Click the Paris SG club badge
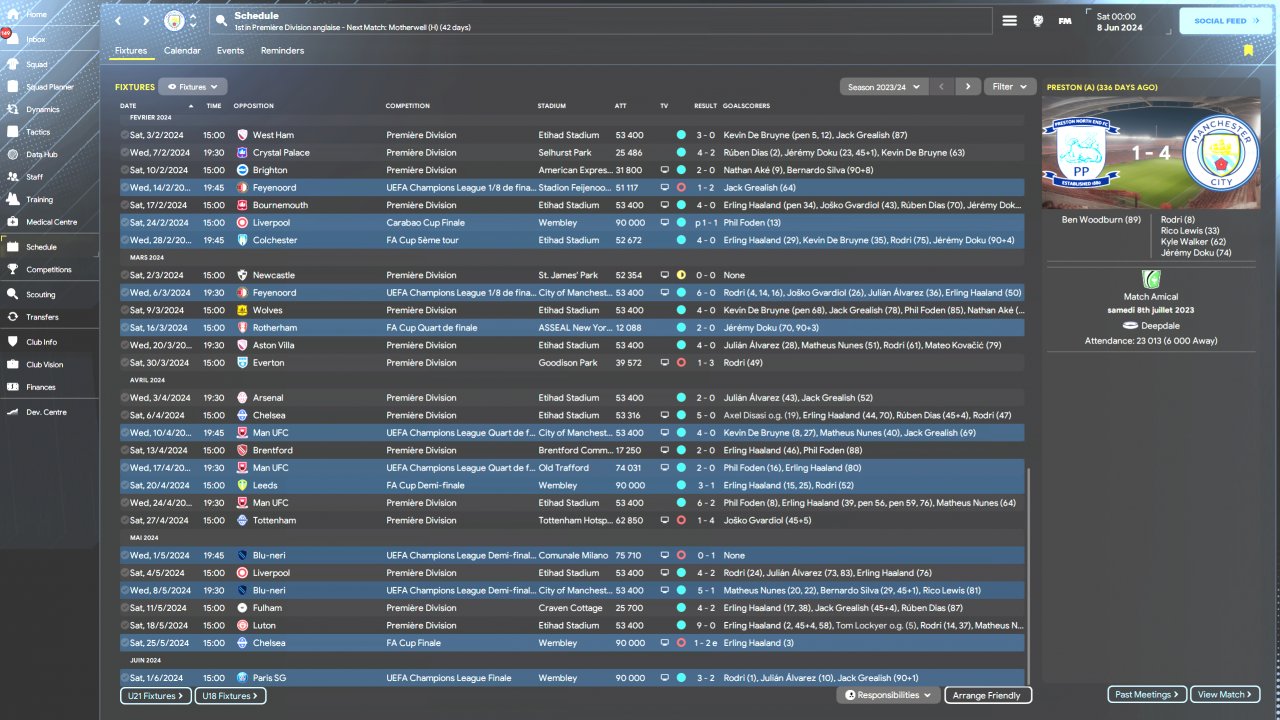 (242, 678)
